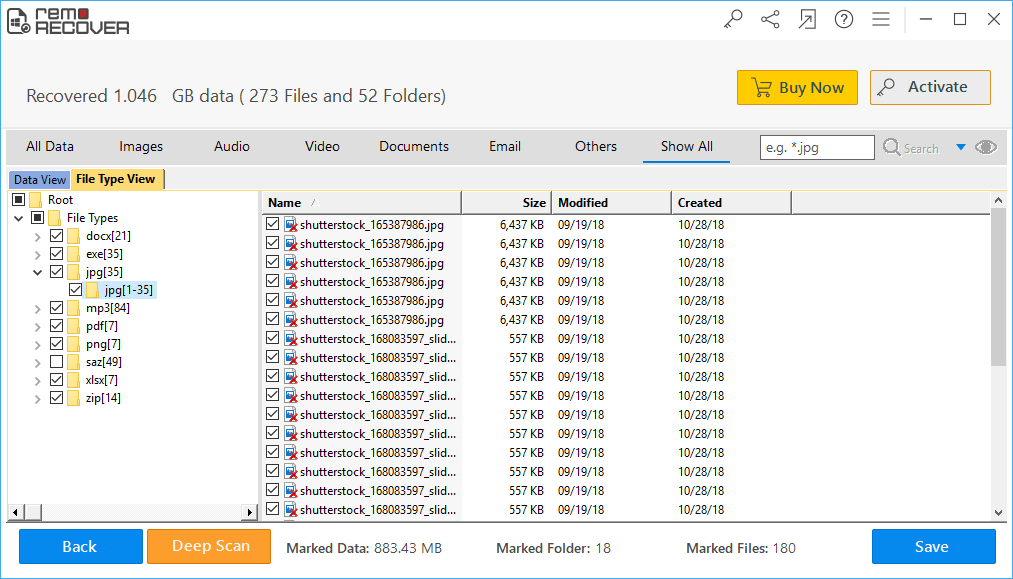Start a Deep Scan

[x=208, y=546]
